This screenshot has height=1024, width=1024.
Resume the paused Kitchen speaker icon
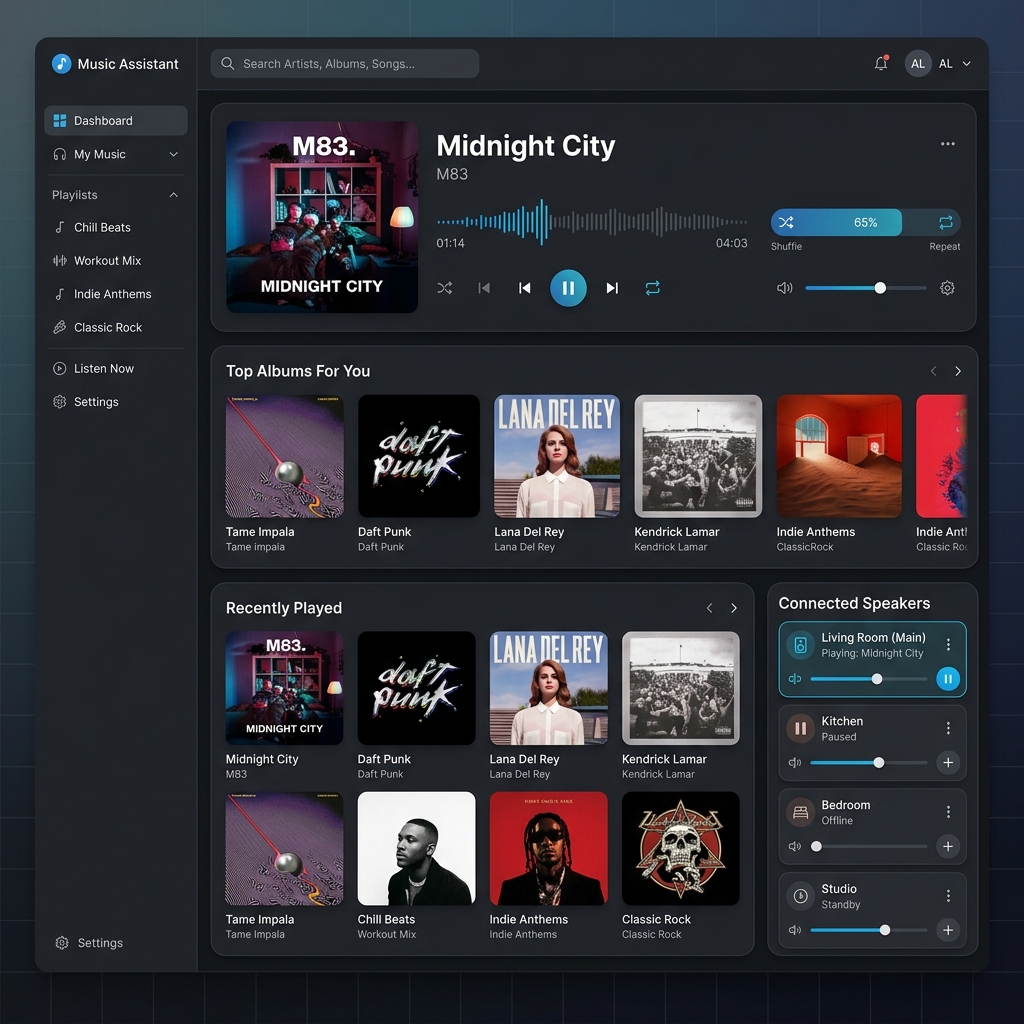pos(800,729)
